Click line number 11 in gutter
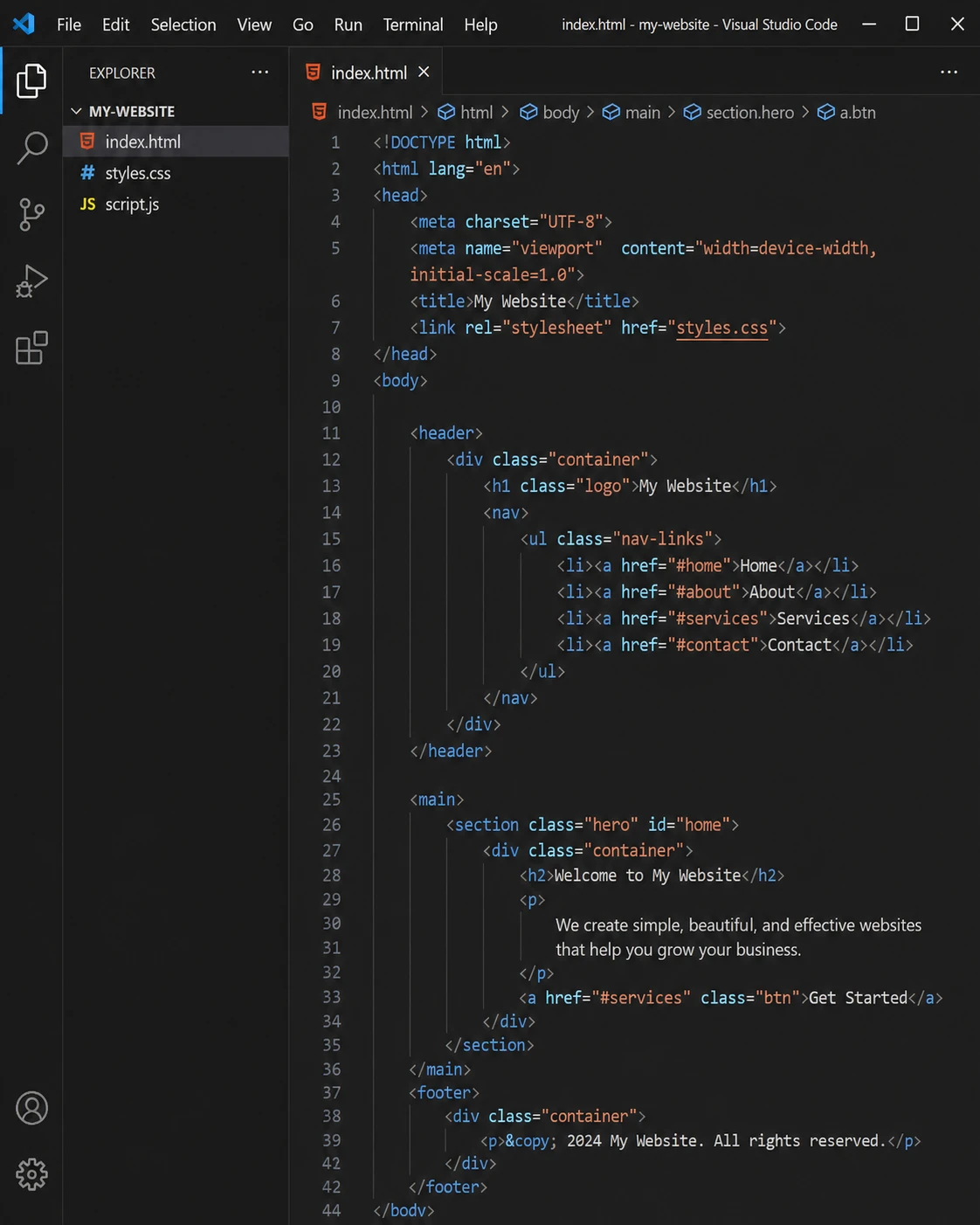The image size is (980, 1225). tap(331, 433)
